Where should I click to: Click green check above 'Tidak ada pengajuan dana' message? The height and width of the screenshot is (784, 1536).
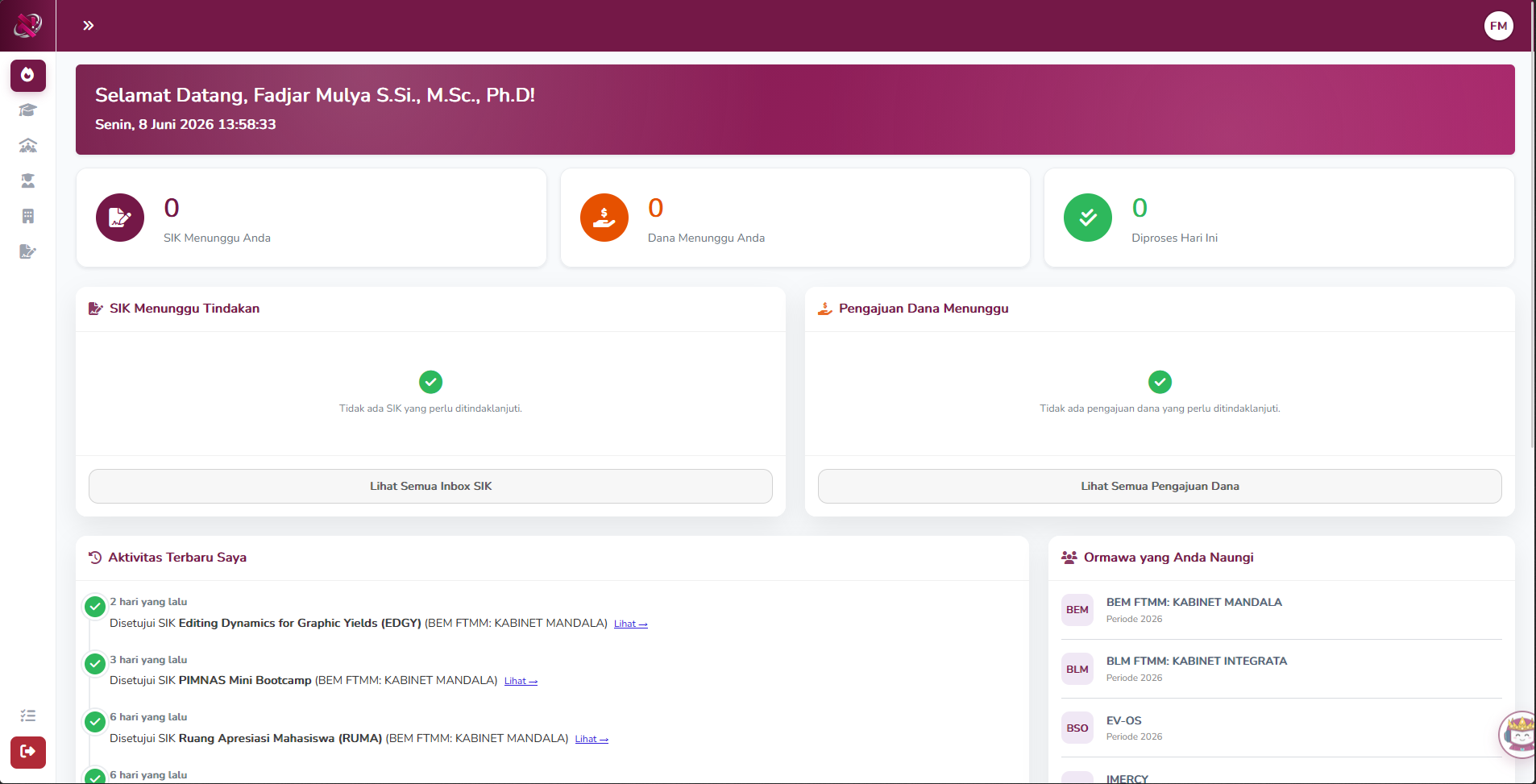click(x=1160, y=382)
